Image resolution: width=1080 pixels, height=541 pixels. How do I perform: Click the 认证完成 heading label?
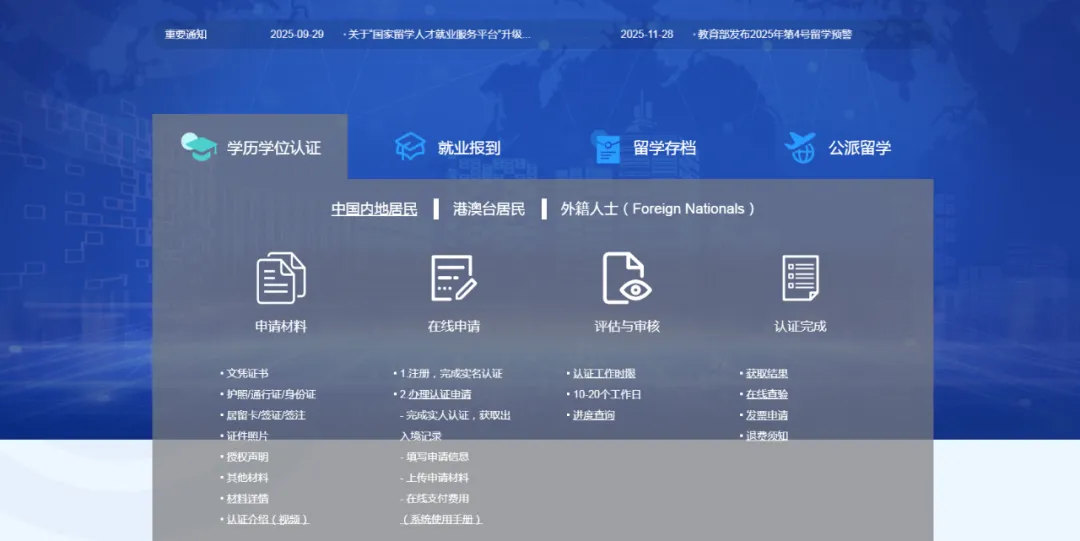tap(800, 326)
